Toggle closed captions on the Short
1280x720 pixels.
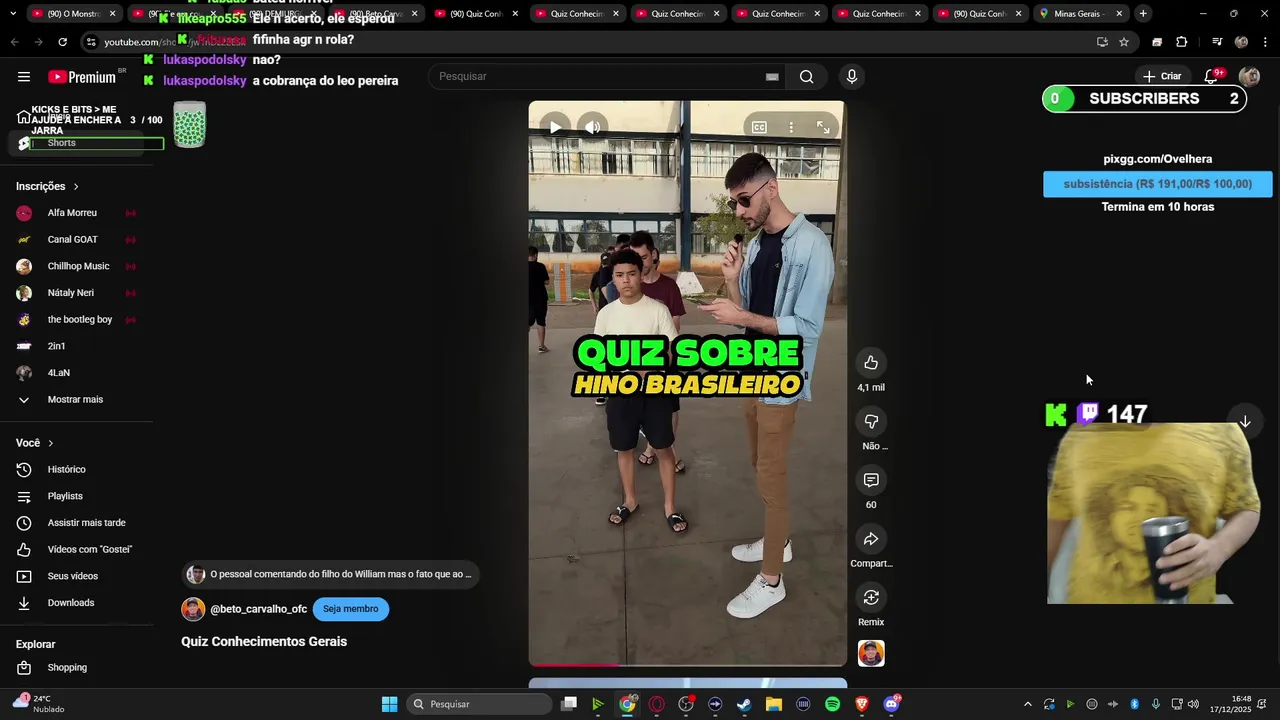tap(759, 127)
